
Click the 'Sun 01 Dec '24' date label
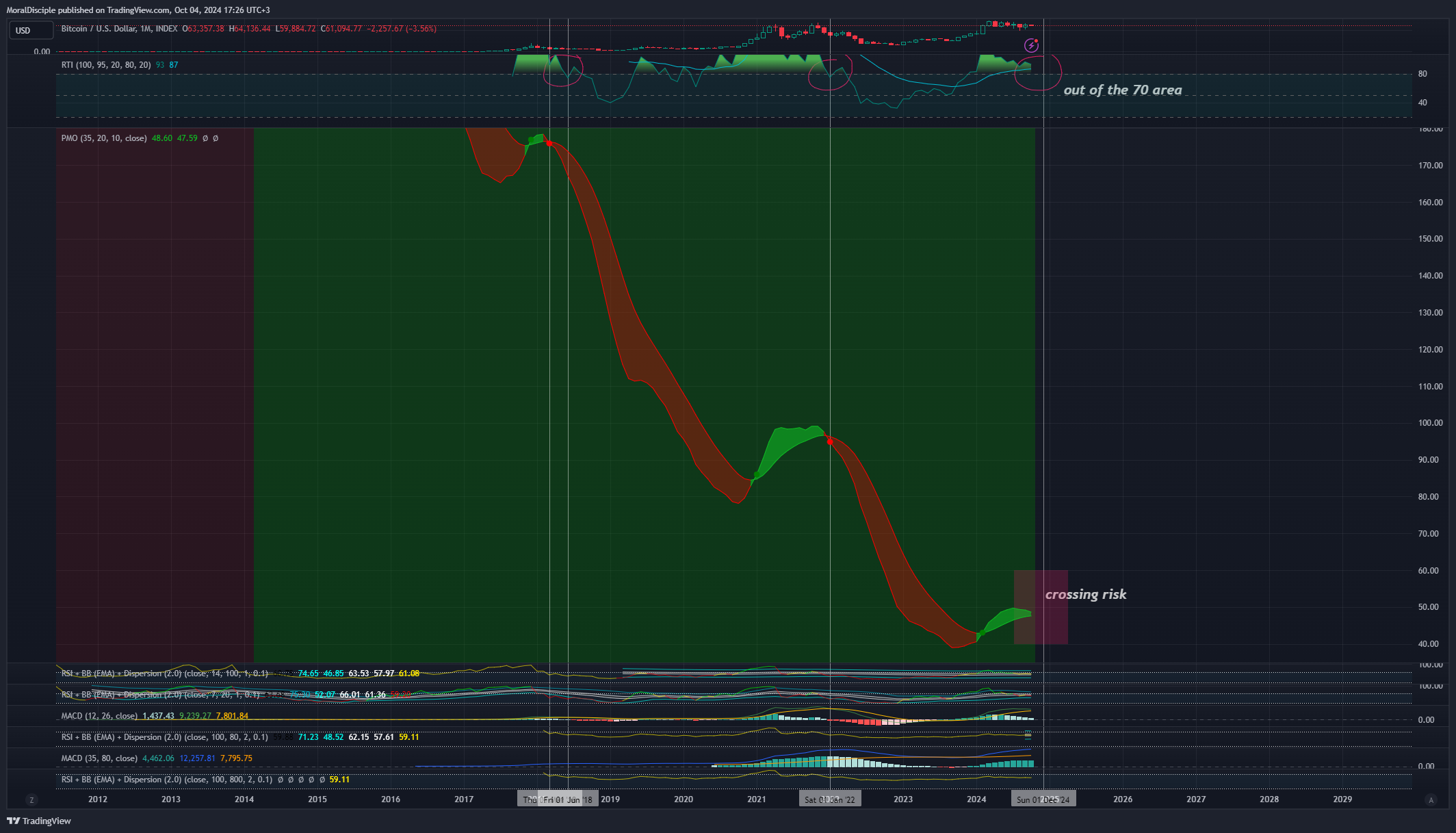(1043, 799)
